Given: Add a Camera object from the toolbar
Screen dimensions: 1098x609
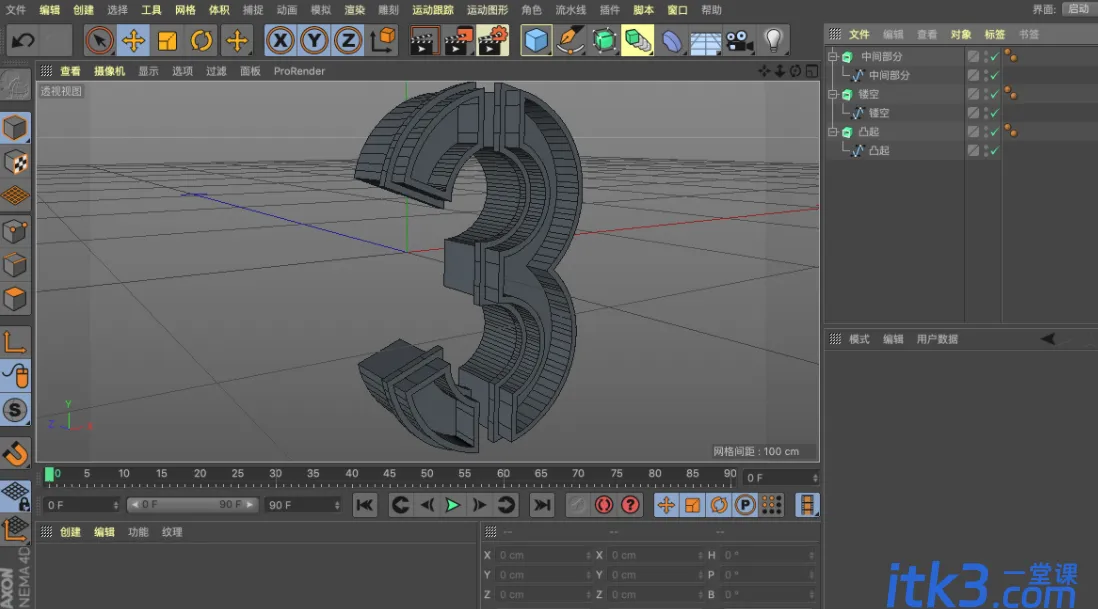Looking at the screenshot, I should click(x=739, y=41).
